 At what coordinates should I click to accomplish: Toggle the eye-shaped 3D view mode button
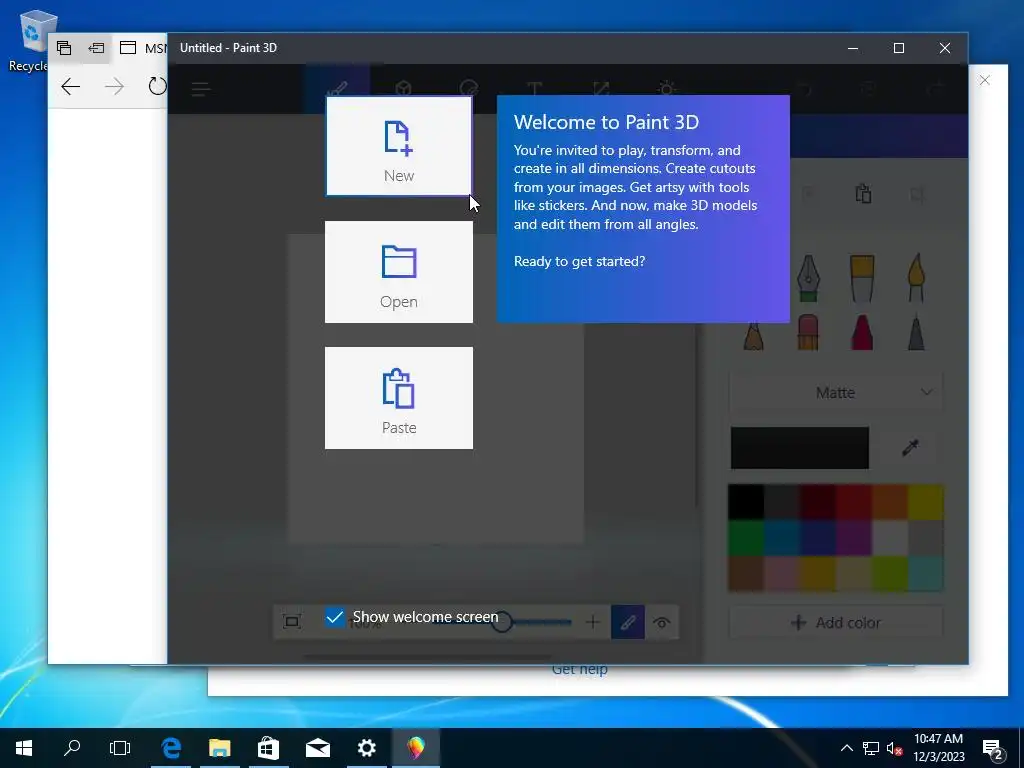click(x=662, y=622)
